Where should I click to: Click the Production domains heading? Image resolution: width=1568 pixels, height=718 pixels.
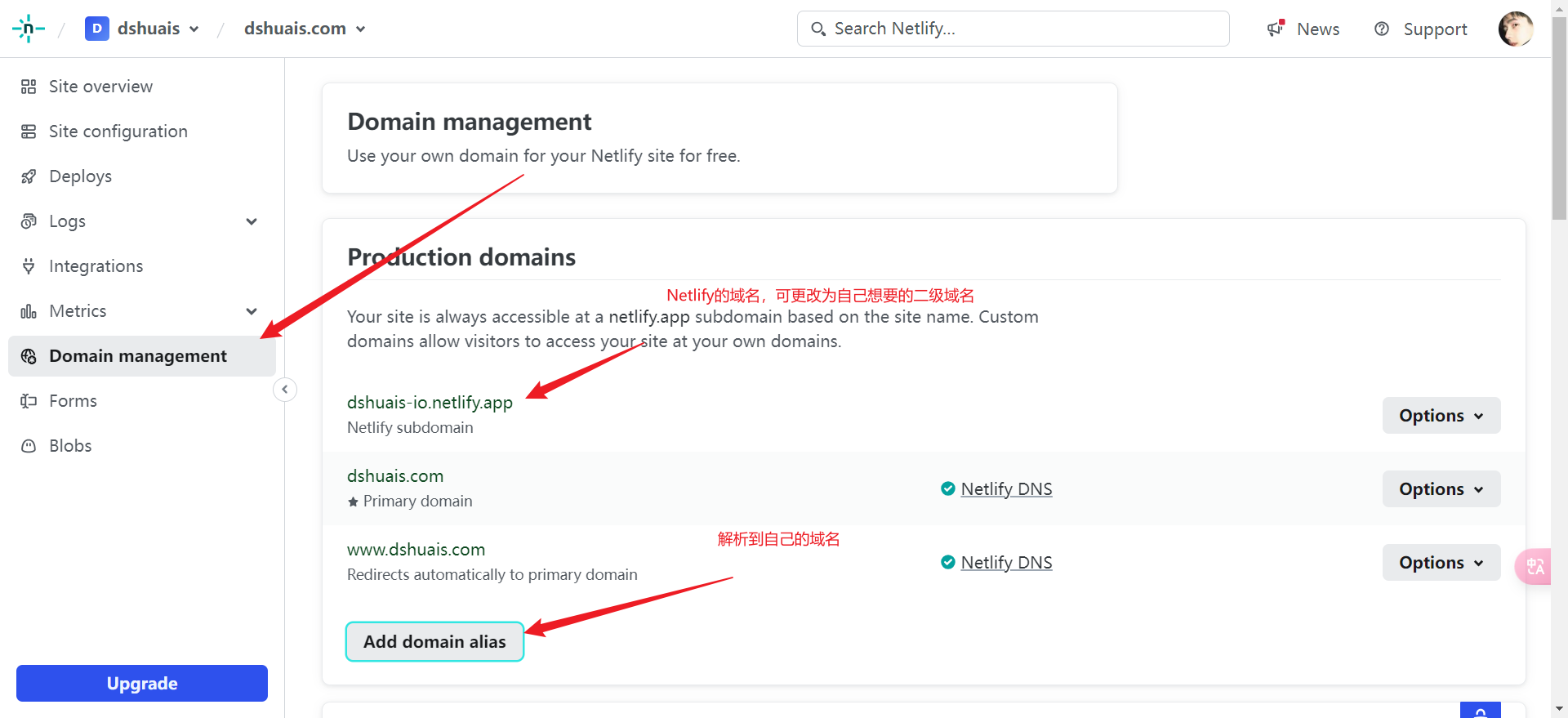pyautogui.click(x=461, y=257)
